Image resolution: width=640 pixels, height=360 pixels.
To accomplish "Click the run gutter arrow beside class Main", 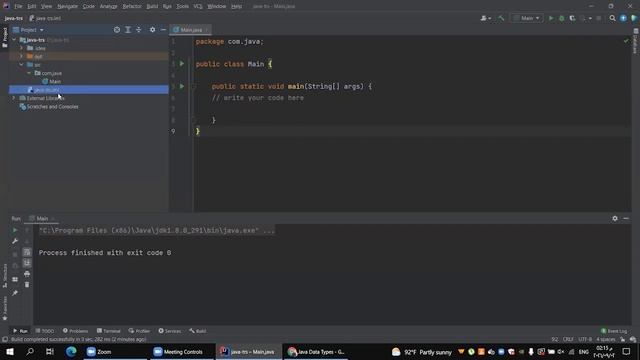I will click(x=182, y=64).
